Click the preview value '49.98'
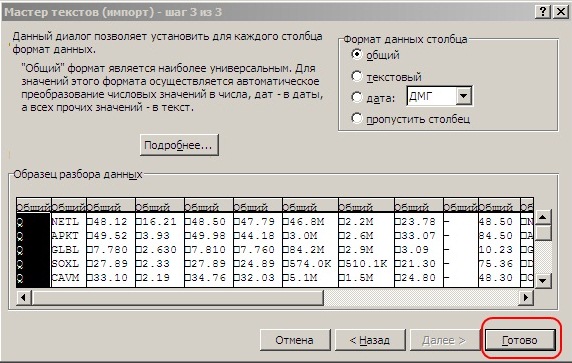 point(208,236)
